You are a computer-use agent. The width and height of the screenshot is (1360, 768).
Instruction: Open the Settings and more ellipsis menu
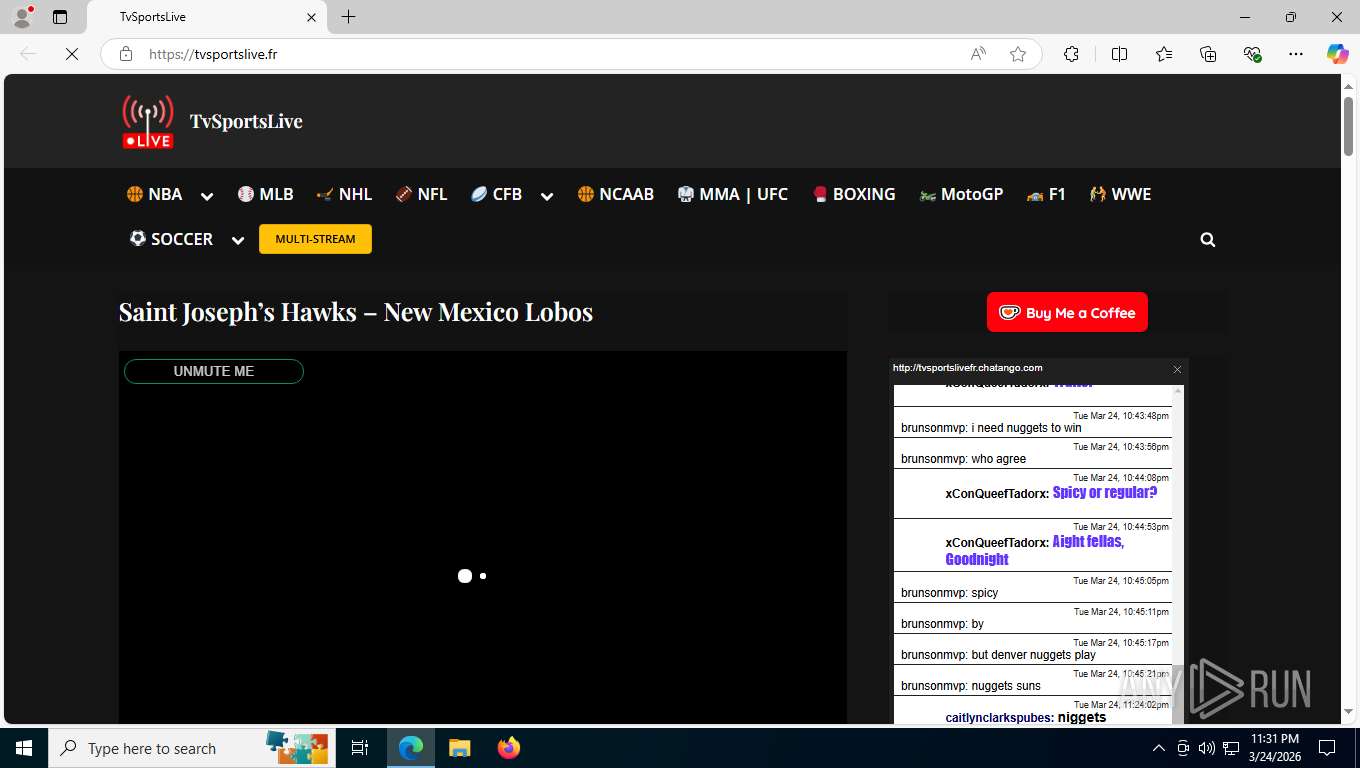pyautogui.click(x=1296, y=54)
